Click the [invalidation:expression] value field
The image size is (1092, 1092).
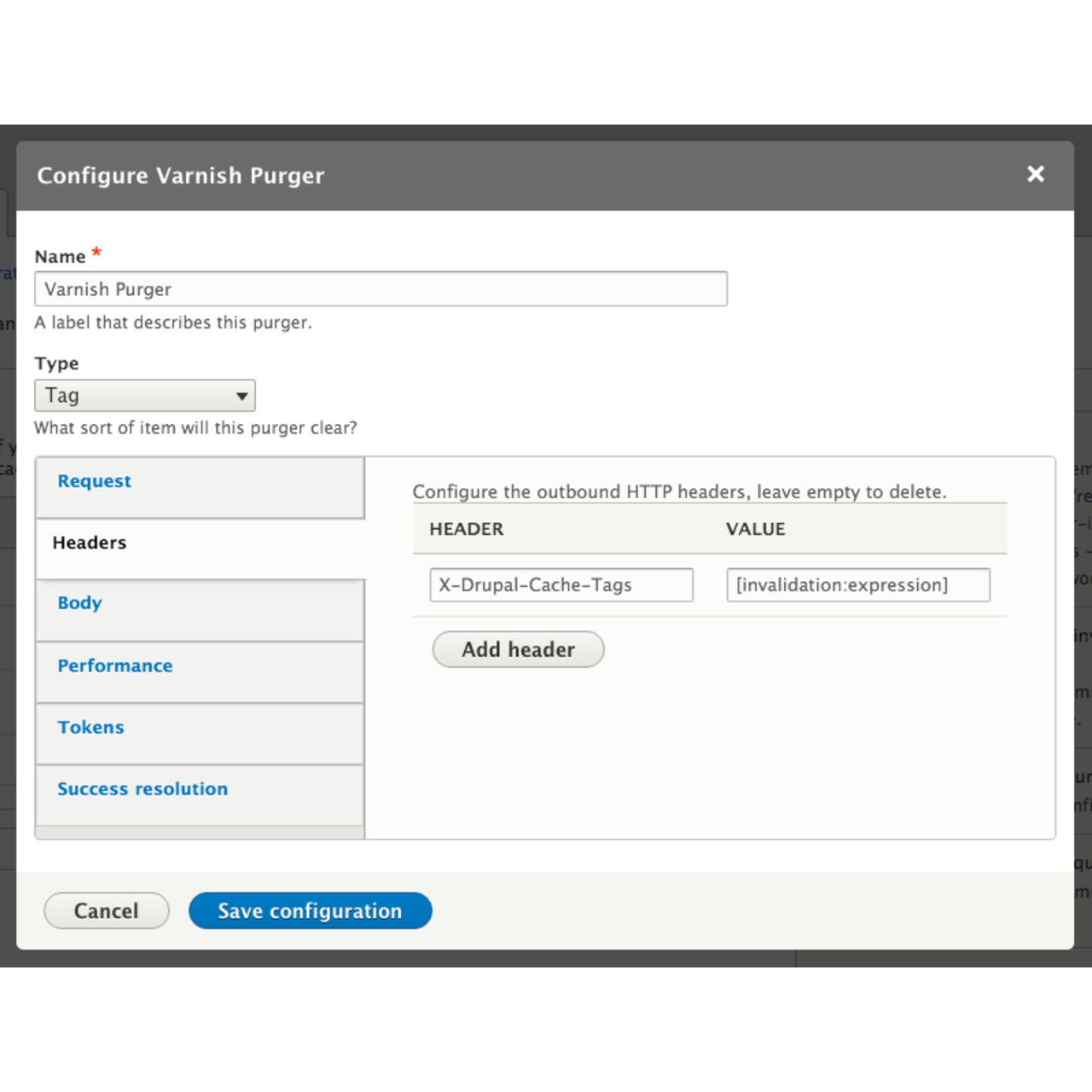click(857, 585)
